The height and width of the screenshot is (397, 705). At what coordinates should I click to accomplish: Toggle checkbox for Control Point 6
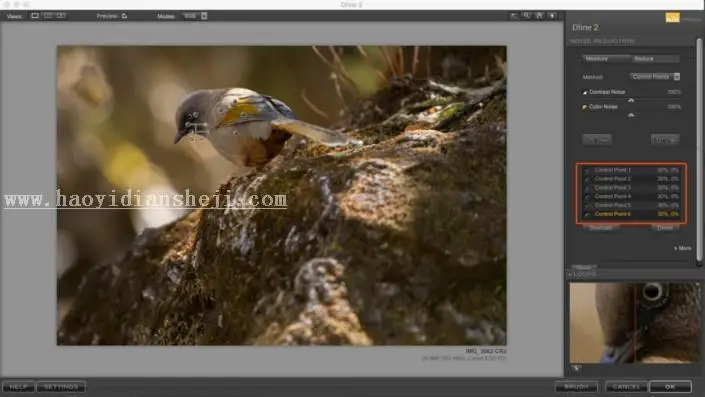(x=587, y=214)
